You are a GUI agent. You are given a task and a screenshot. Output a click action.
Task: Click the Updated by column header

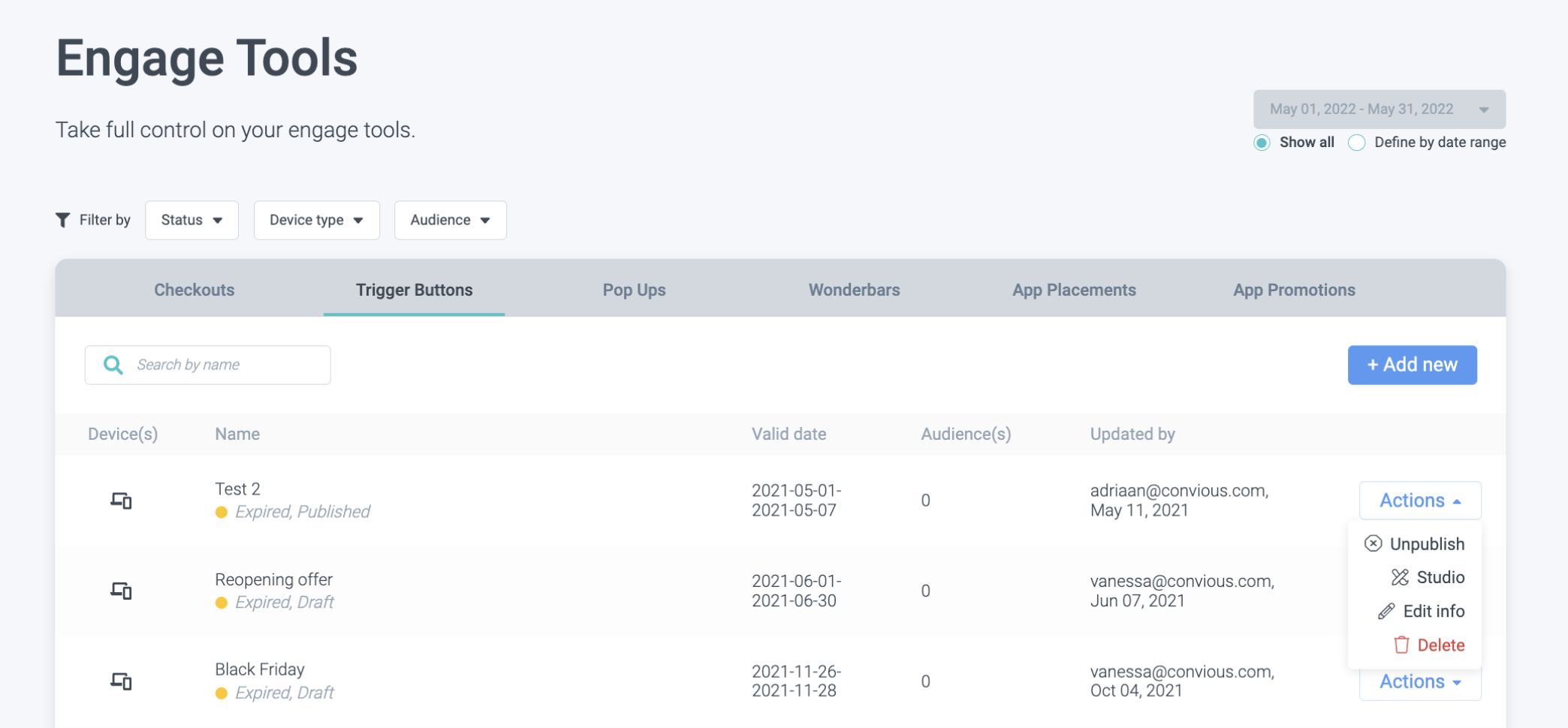[1132, 434]
